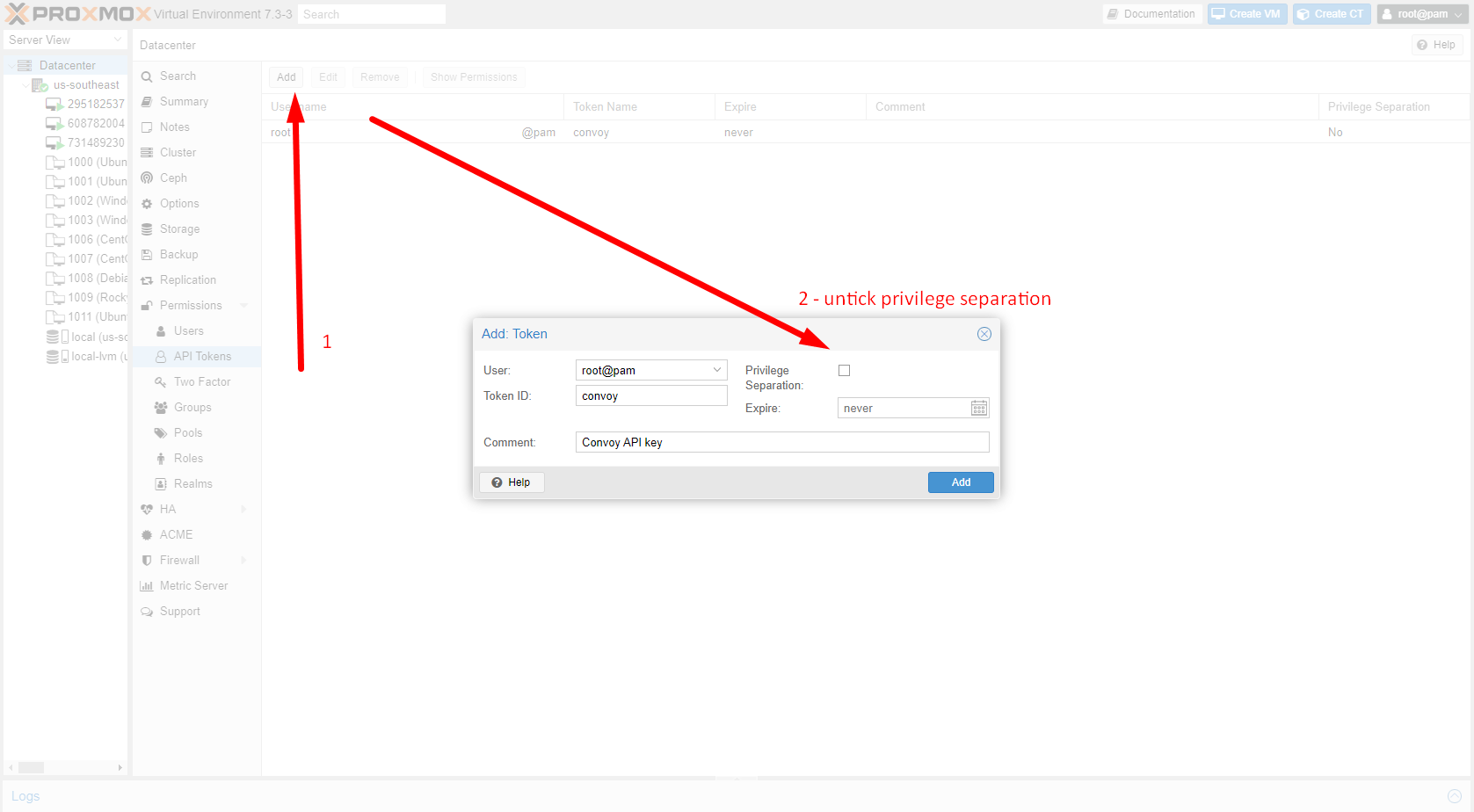Click the Add button in the dialog
Screen dimensions: 1474x812
pos(960,482)
